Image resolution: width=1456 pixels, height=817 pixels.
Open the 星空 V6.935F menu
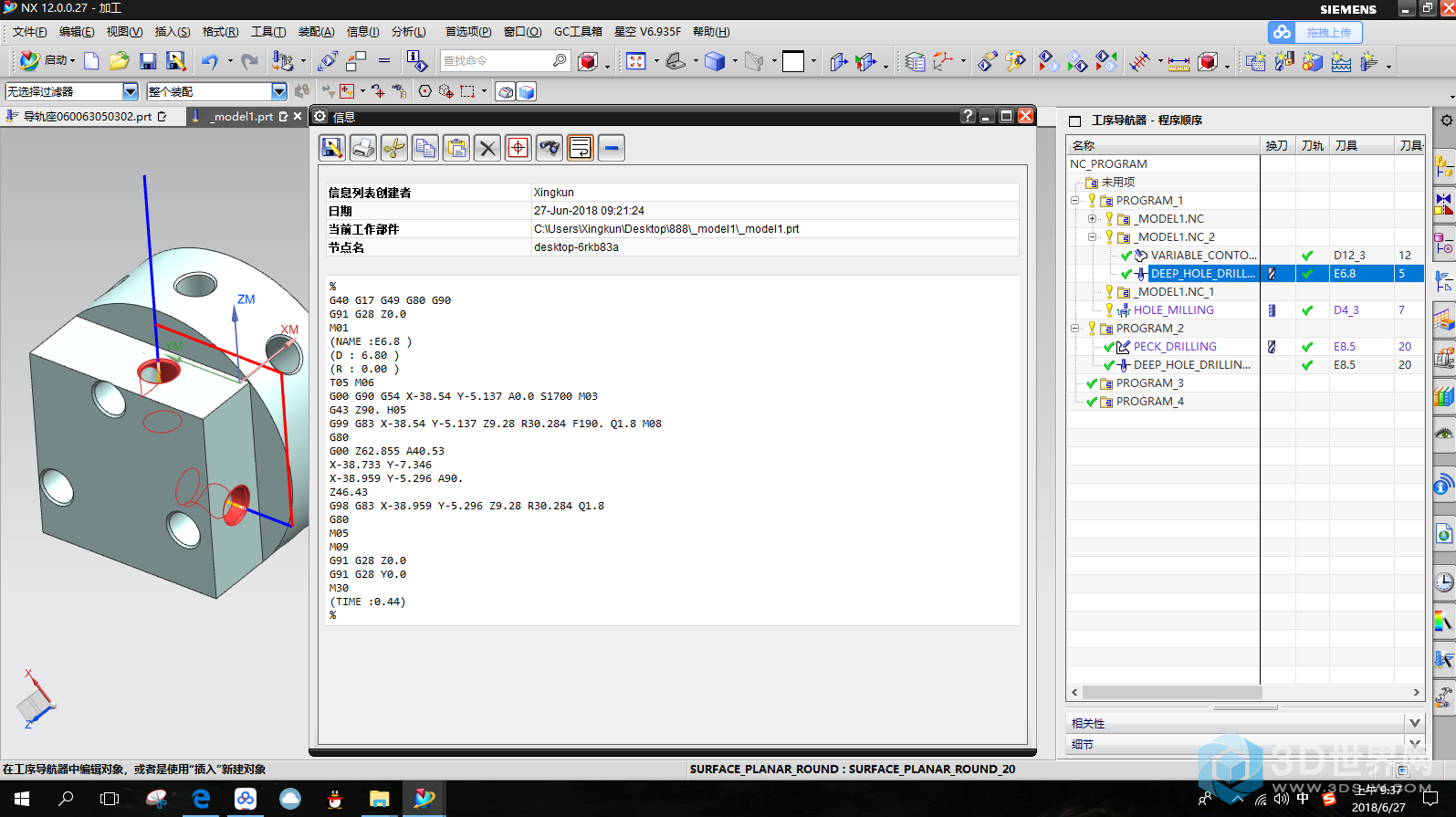(647, 32)
